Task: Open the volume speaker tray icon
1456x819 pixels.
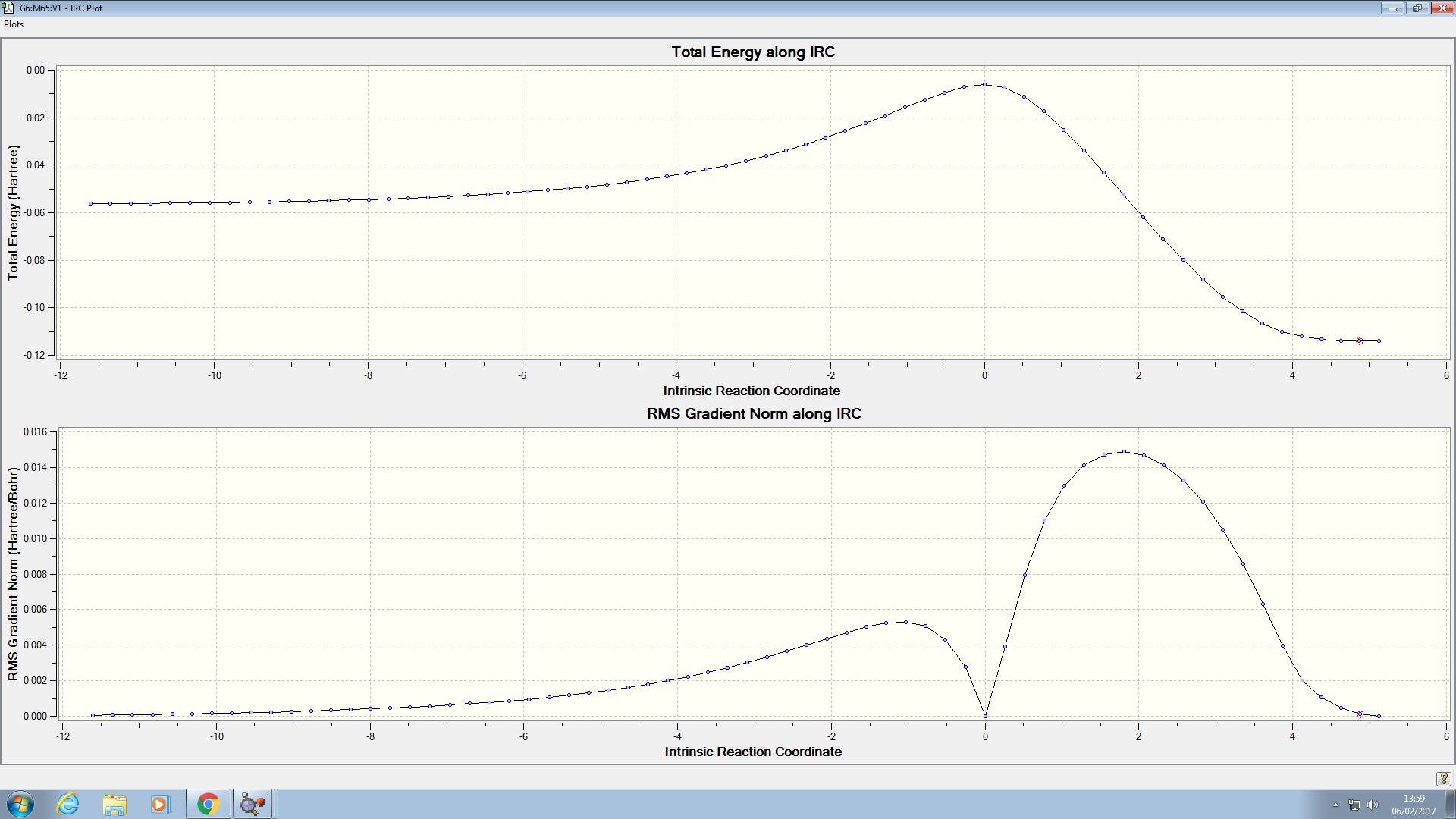Action: pyautogui.click(x=1372, y=805)
